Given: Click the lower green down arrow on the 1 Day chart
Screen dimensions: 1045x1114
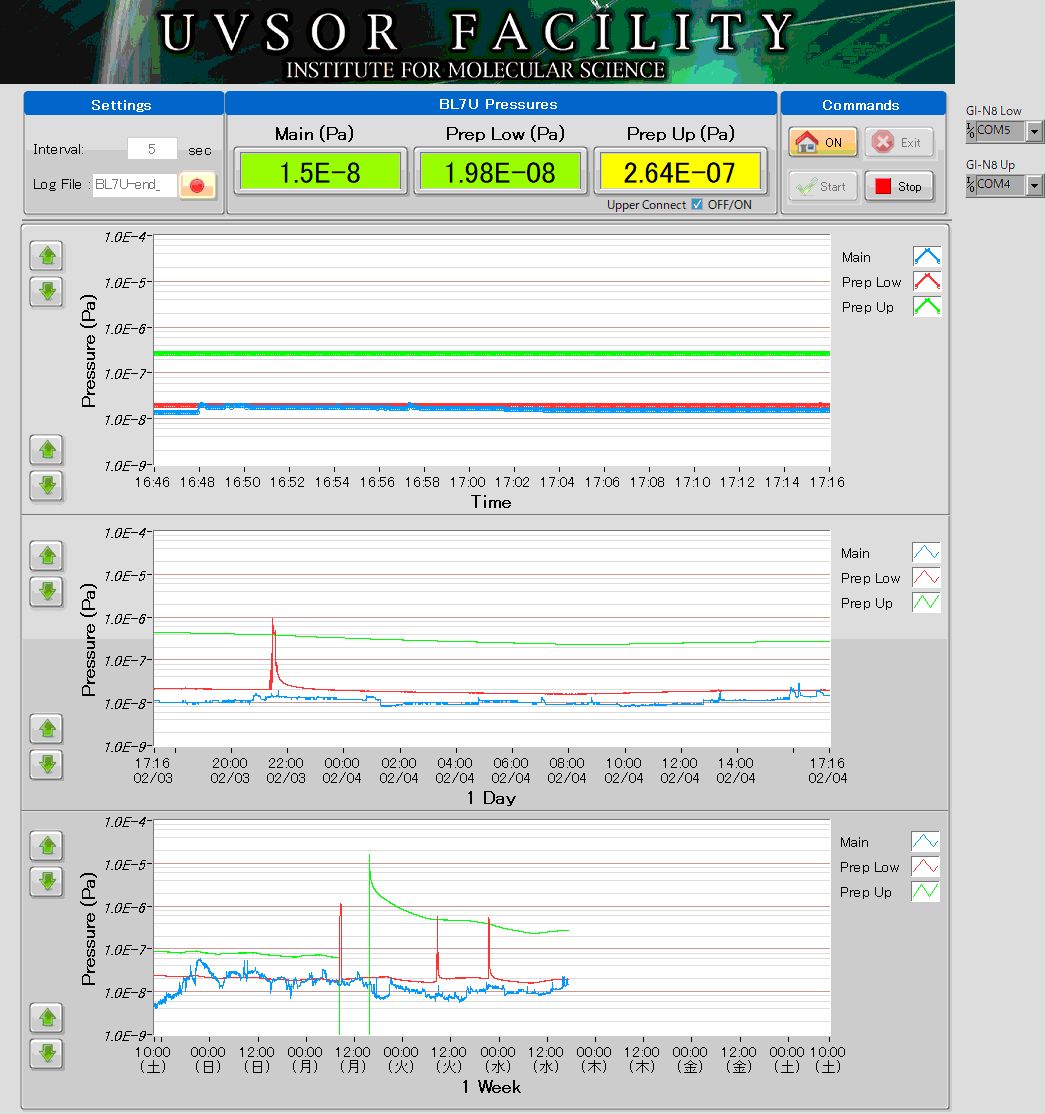Looking at the screenshot, I should coord(46,764).
